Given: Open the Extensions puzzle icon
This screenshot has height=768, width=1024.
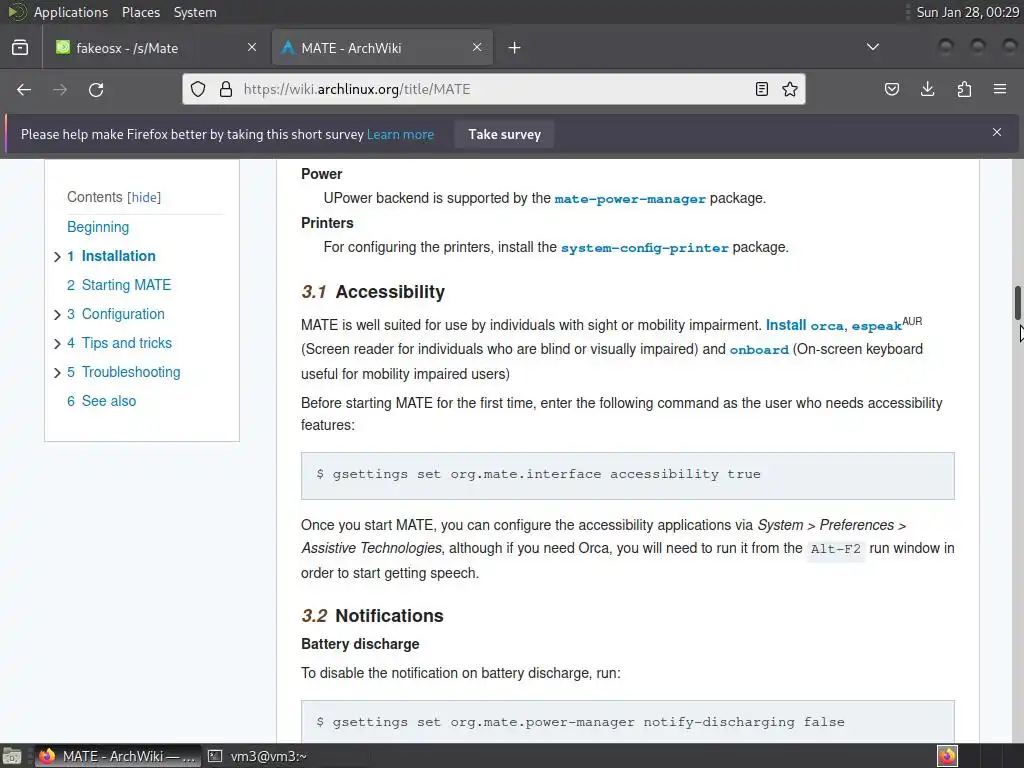Looking at the screenshot, I should pos(964,89).
